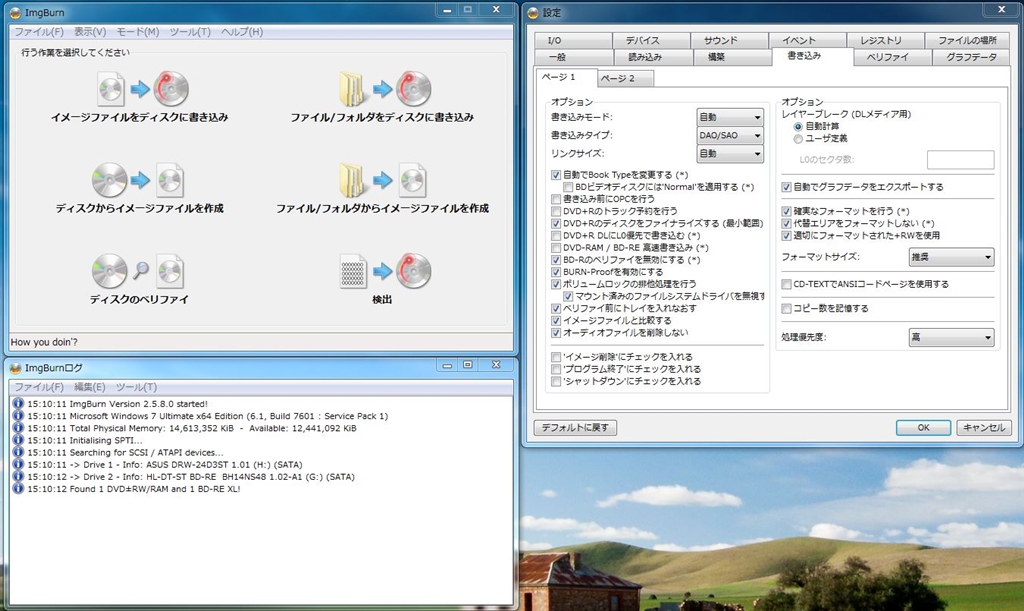Viewport: 1024px width, 611px height.
Task: Toggle '代替エリアをフォーマットしない' checkbox
Action: [786, 223]
